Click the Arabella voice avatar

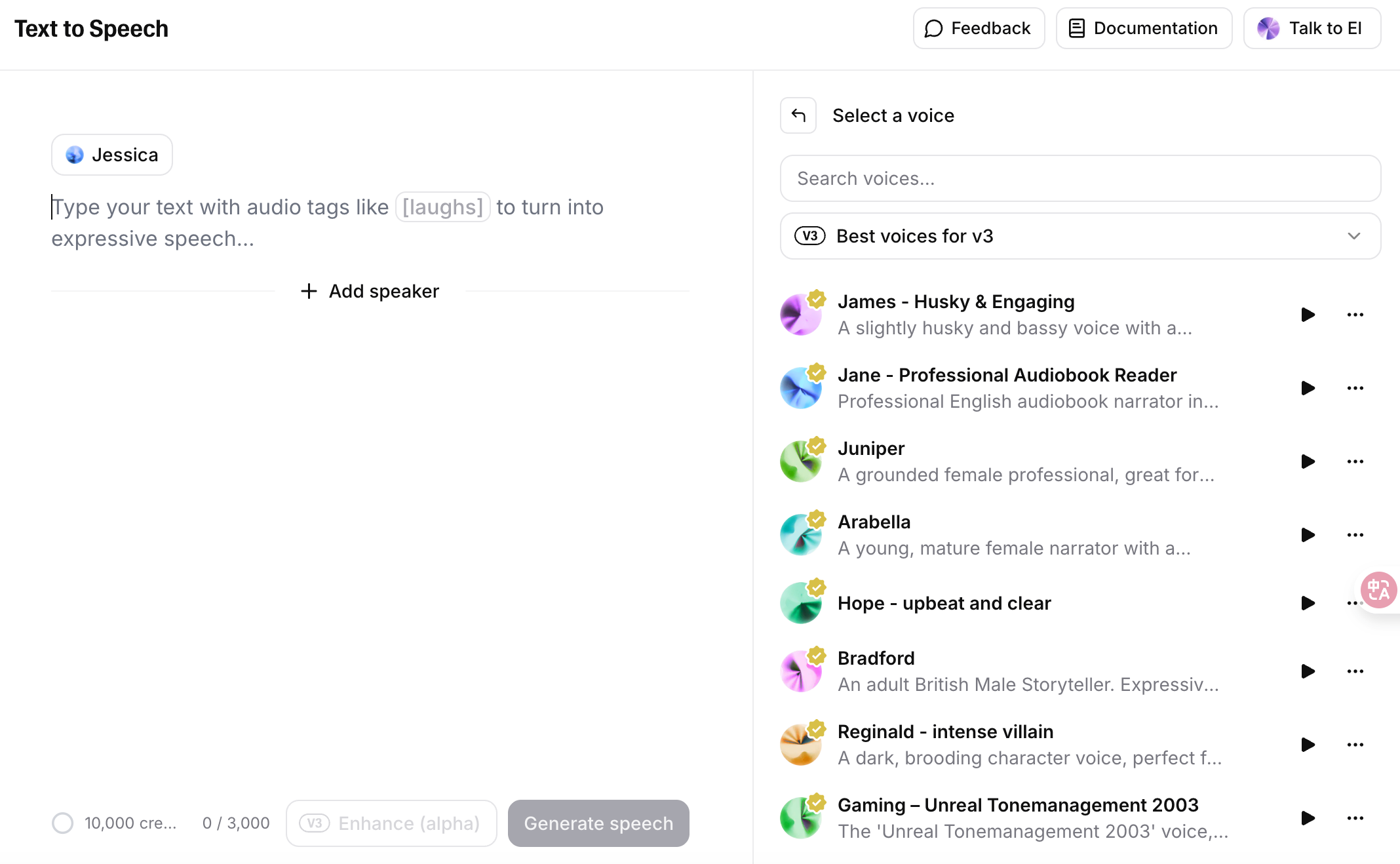pos(800,535)
